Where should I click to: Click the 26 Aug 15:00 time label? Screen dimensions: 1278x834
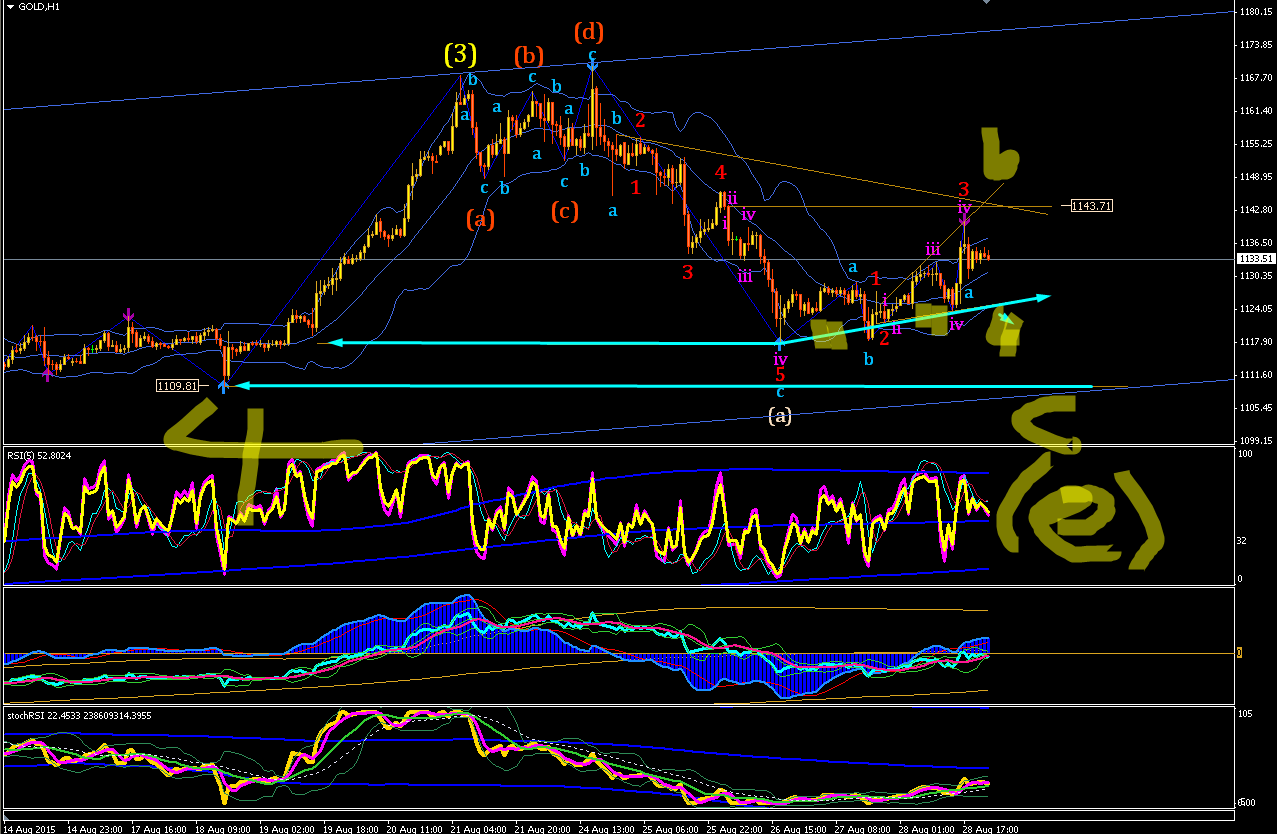[x=799, y=828]
